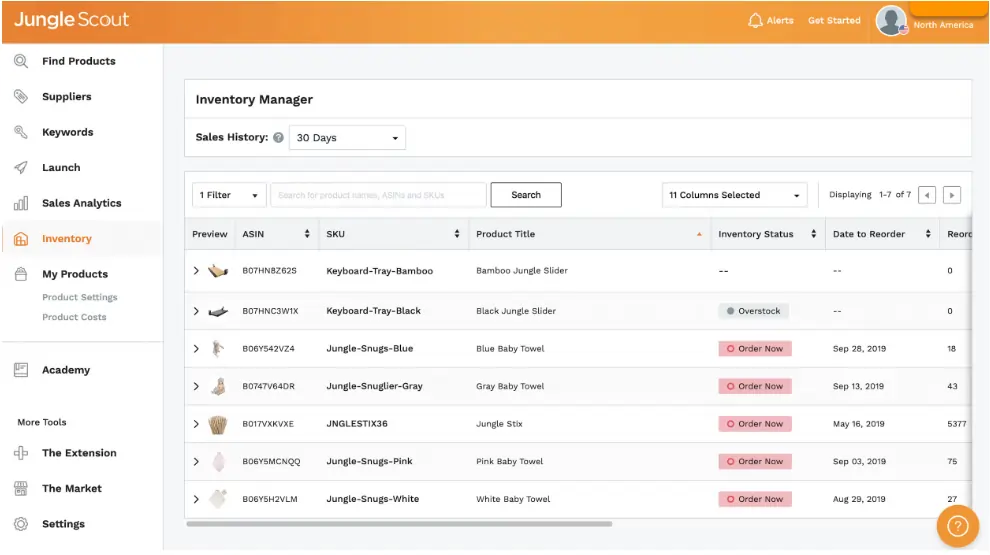Screen dimensions: 990x555
Task: Sort by the ASIN column
Action: tap(307, 234)
